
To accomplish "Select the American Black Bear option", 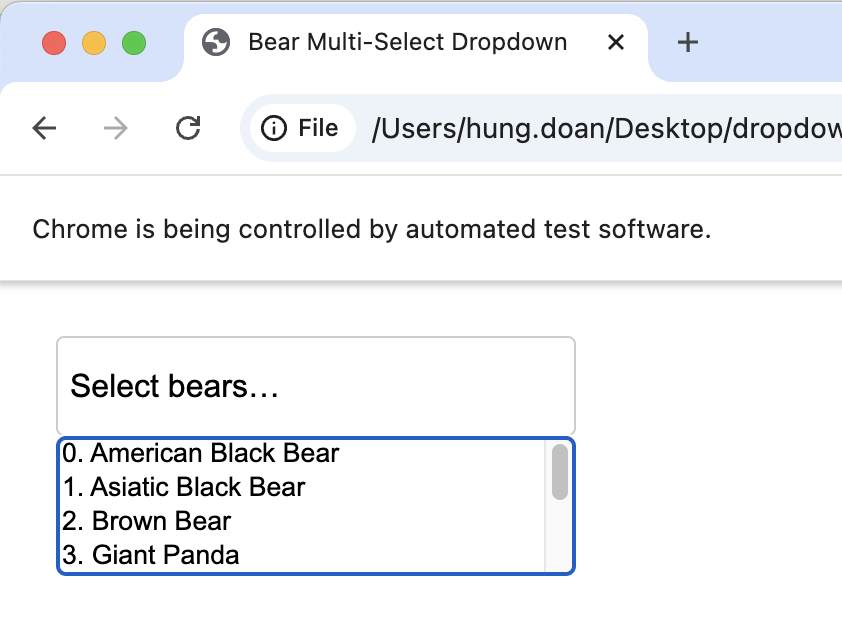I will 201,454.
